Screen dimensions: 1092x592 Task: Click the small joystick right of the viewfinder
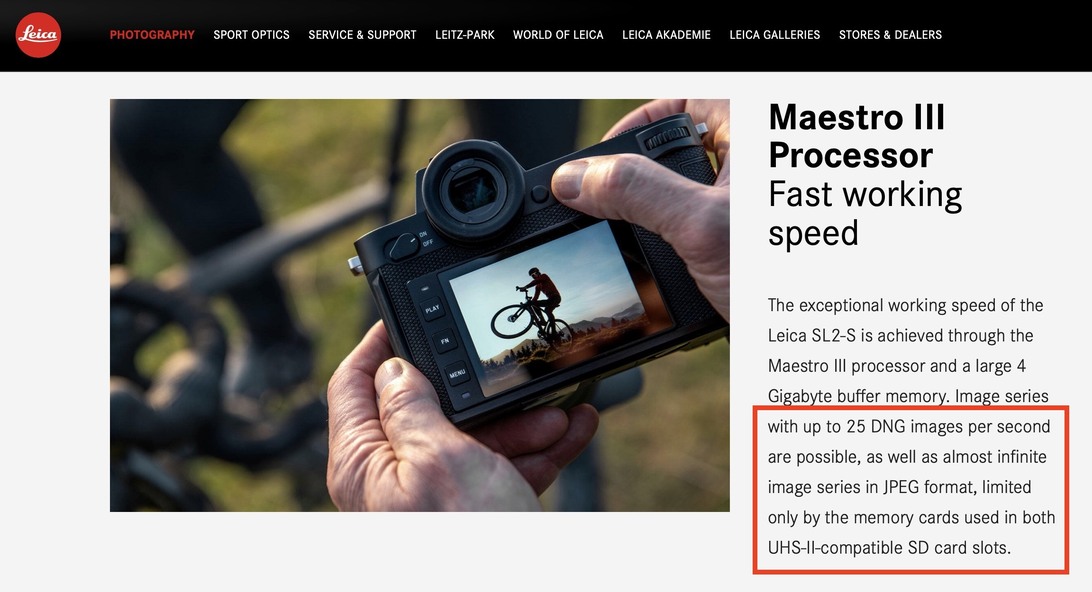coord(540,194)
